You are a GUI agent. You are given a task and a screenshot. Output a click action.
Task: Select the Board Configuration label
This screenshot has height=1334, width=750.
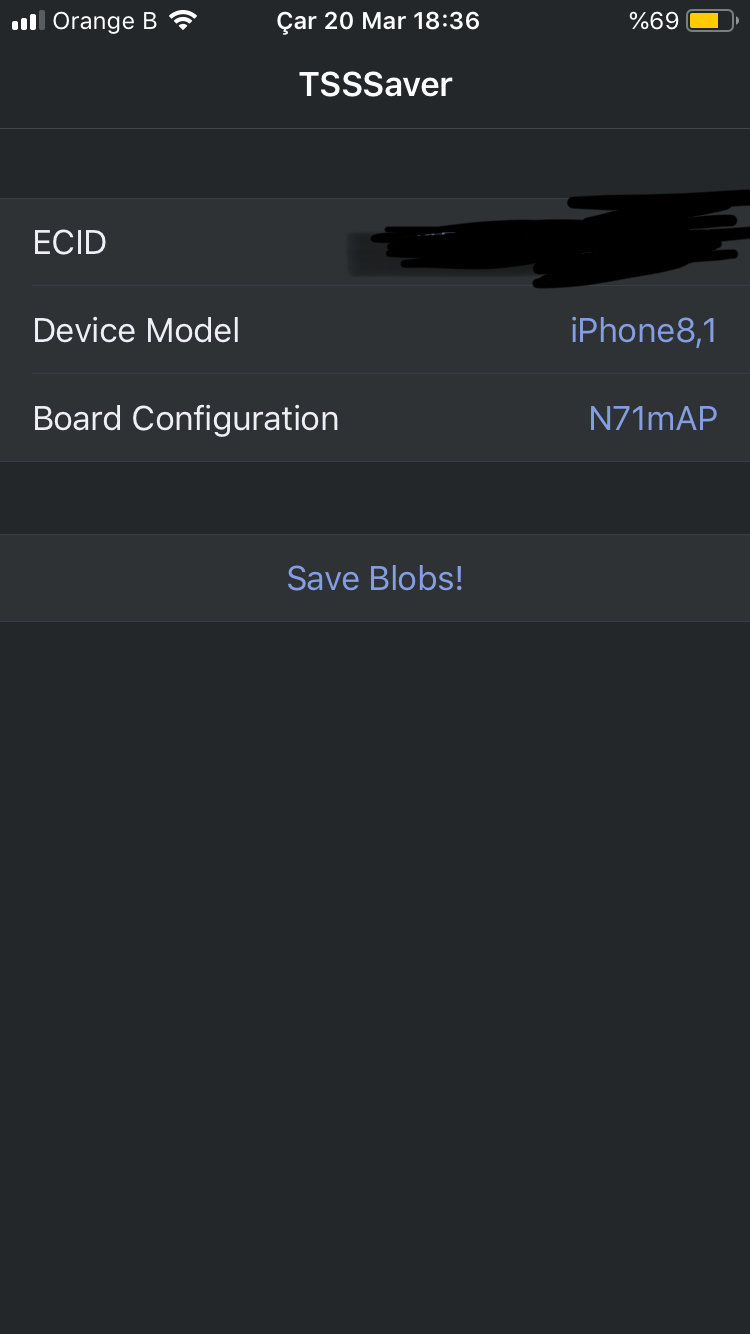point(186,418)
